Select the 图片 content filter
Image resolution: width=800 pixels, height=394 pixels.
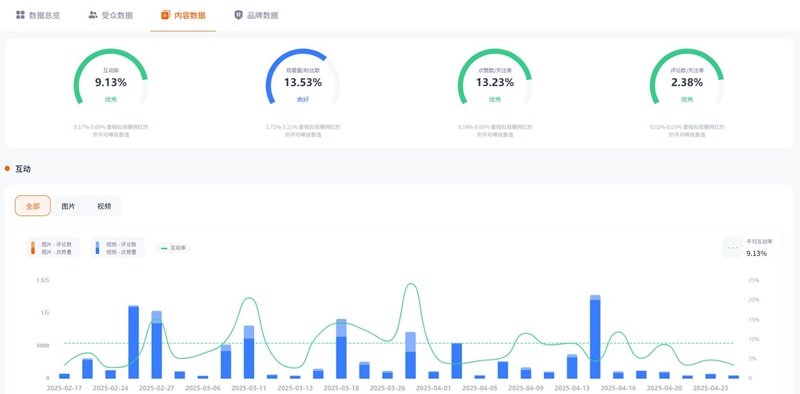click(68, 206)
